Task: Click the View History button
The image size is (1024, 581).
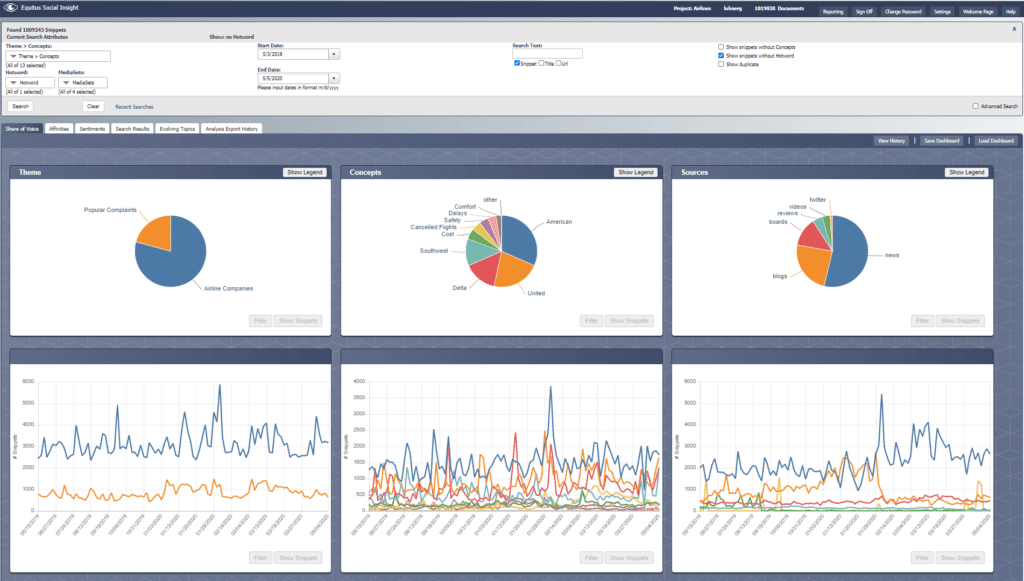Action: tap(891, 140)
